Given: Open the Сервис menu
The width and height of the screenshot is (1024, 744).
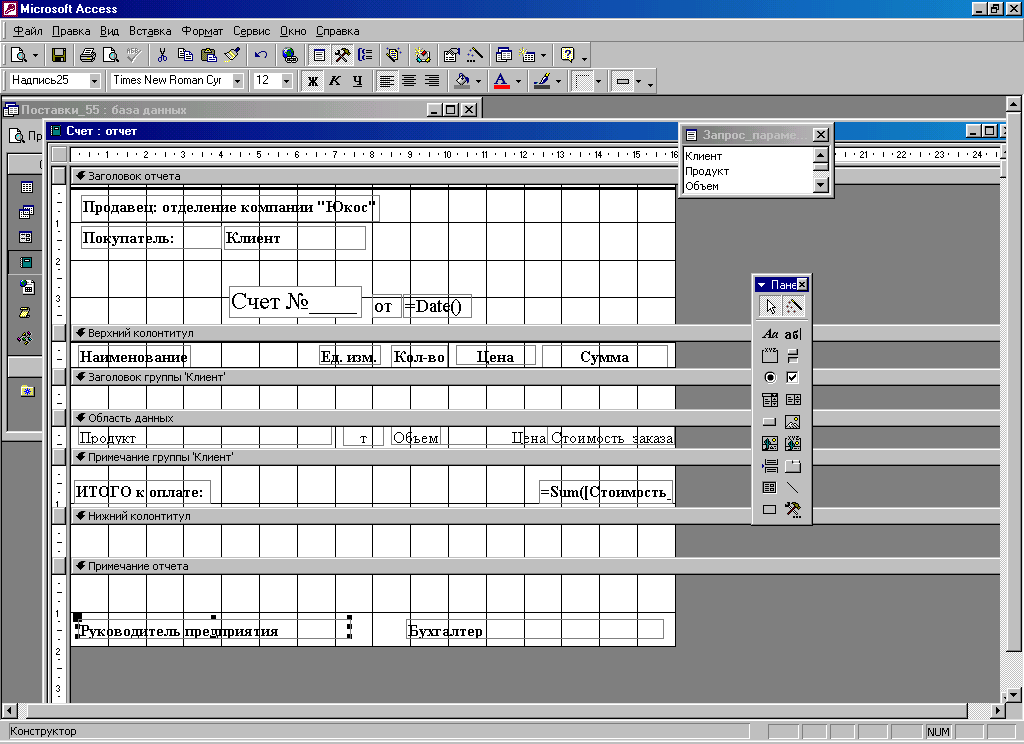Looking at the screenshot, I should 250,31.
